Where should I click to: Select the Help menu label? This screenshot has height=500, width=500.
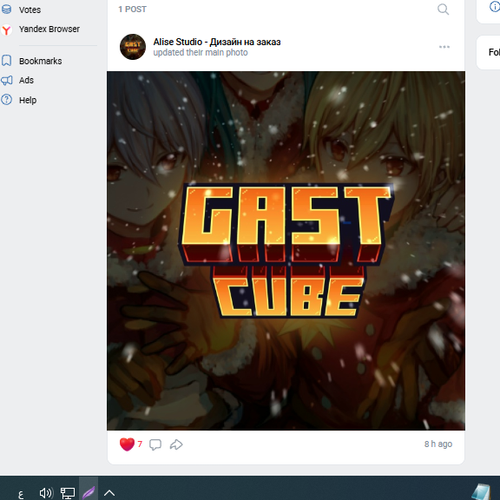pos(28,100)
